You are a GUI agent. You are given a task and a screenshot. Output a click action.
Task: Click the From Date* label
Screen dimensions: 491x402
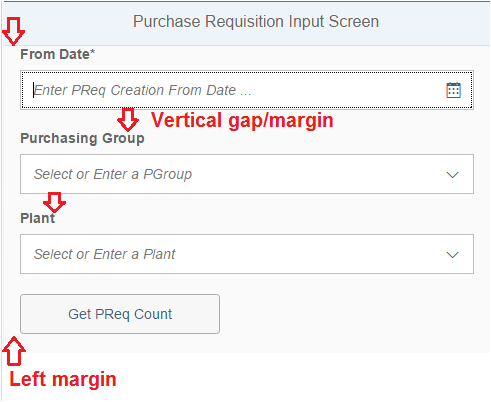(x=58, y=54)
